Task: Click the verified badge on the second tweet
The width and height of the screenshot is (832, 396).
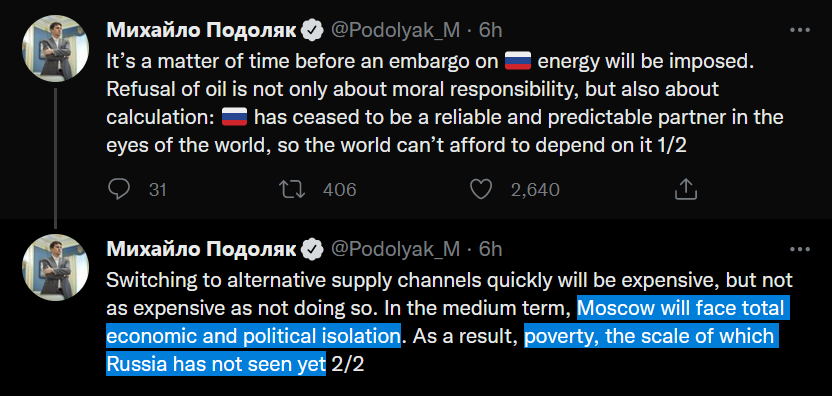Action: pos(313,249)
